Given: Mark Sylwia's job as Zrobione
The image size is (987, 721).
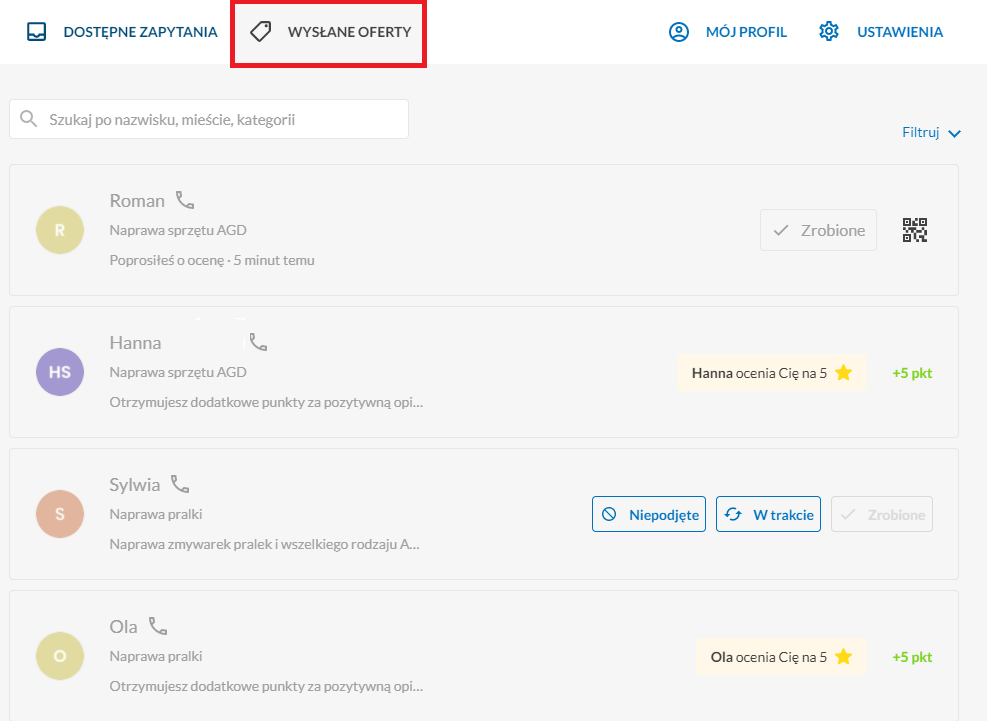Looking at the screenshot, I should [x=882, y=514].
